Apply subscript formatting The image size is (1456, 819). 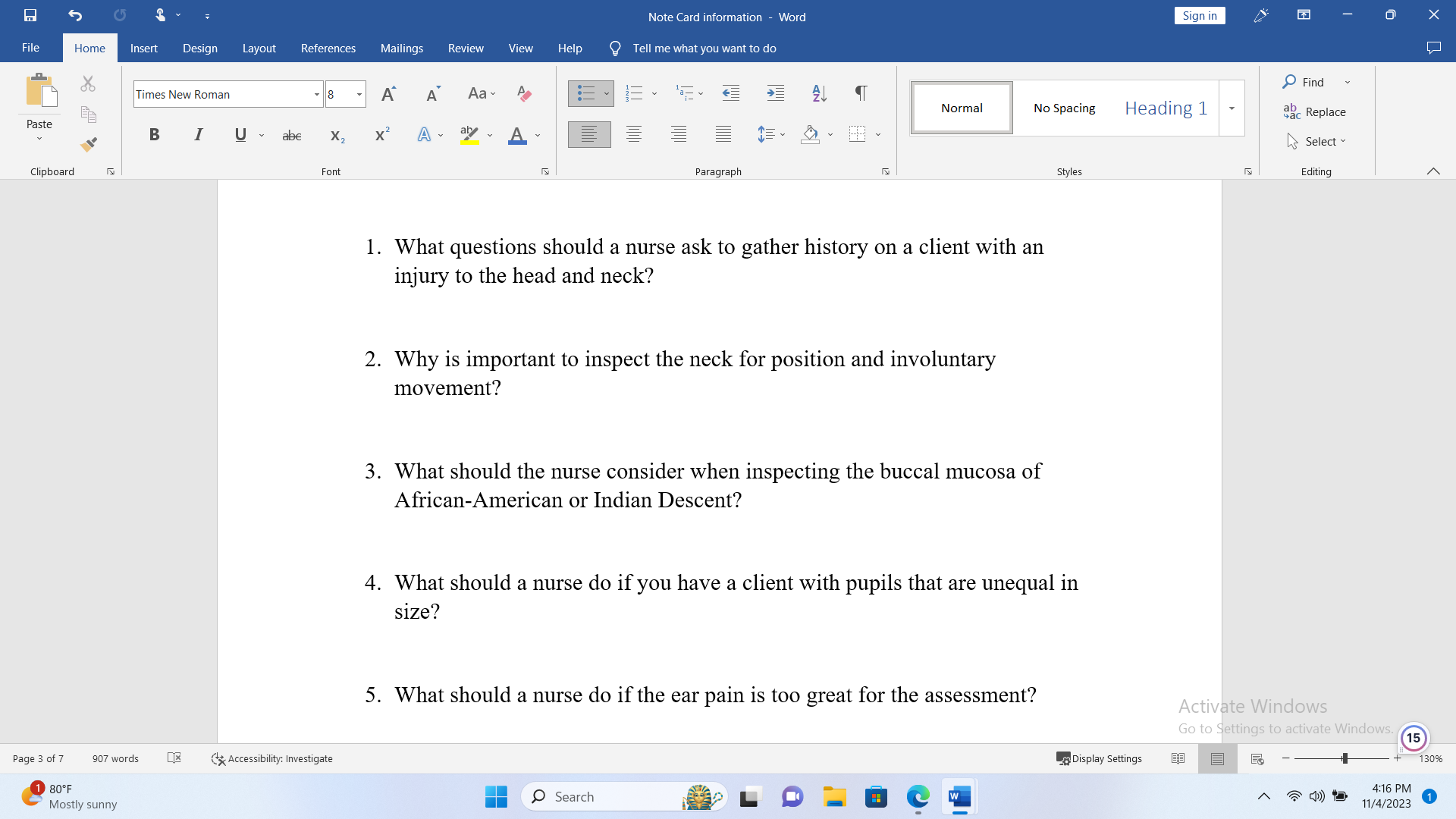click(x=337, y=136)
